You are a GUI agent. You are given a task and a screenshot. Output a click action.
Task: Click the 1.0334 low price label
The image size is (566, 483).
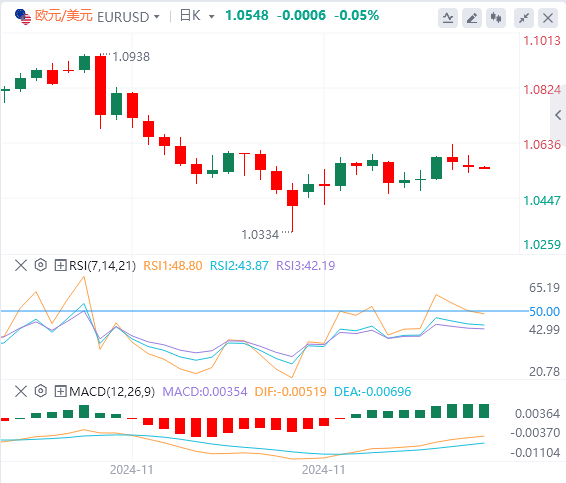click(x=260, y=235)
